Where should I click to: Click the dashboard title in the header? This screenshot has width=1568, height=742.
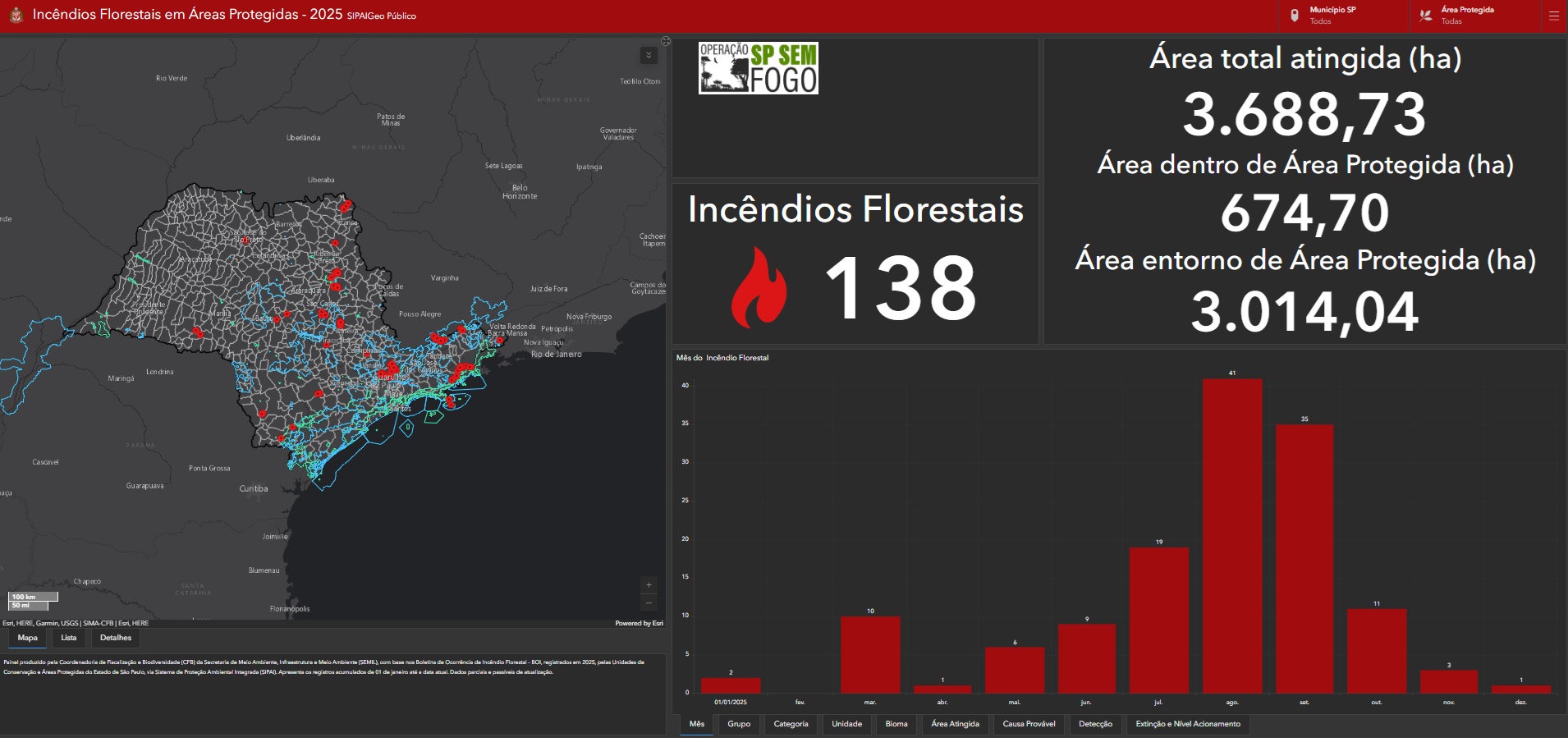(187, 15)
